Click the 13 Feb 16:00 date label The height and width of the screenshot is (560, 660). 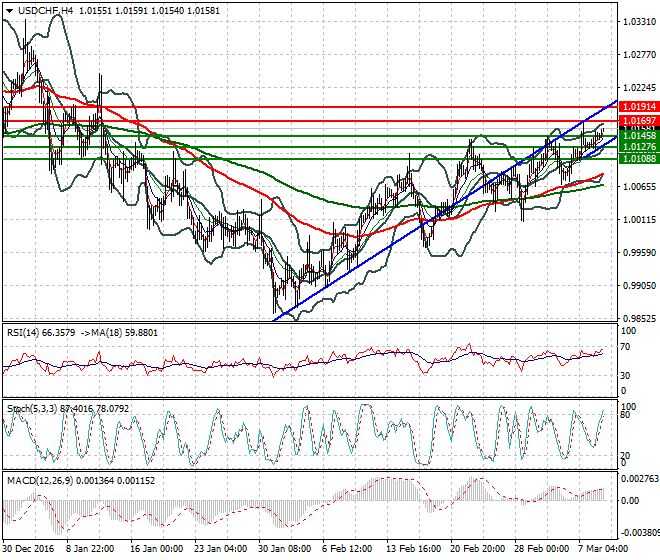[413, 549]
